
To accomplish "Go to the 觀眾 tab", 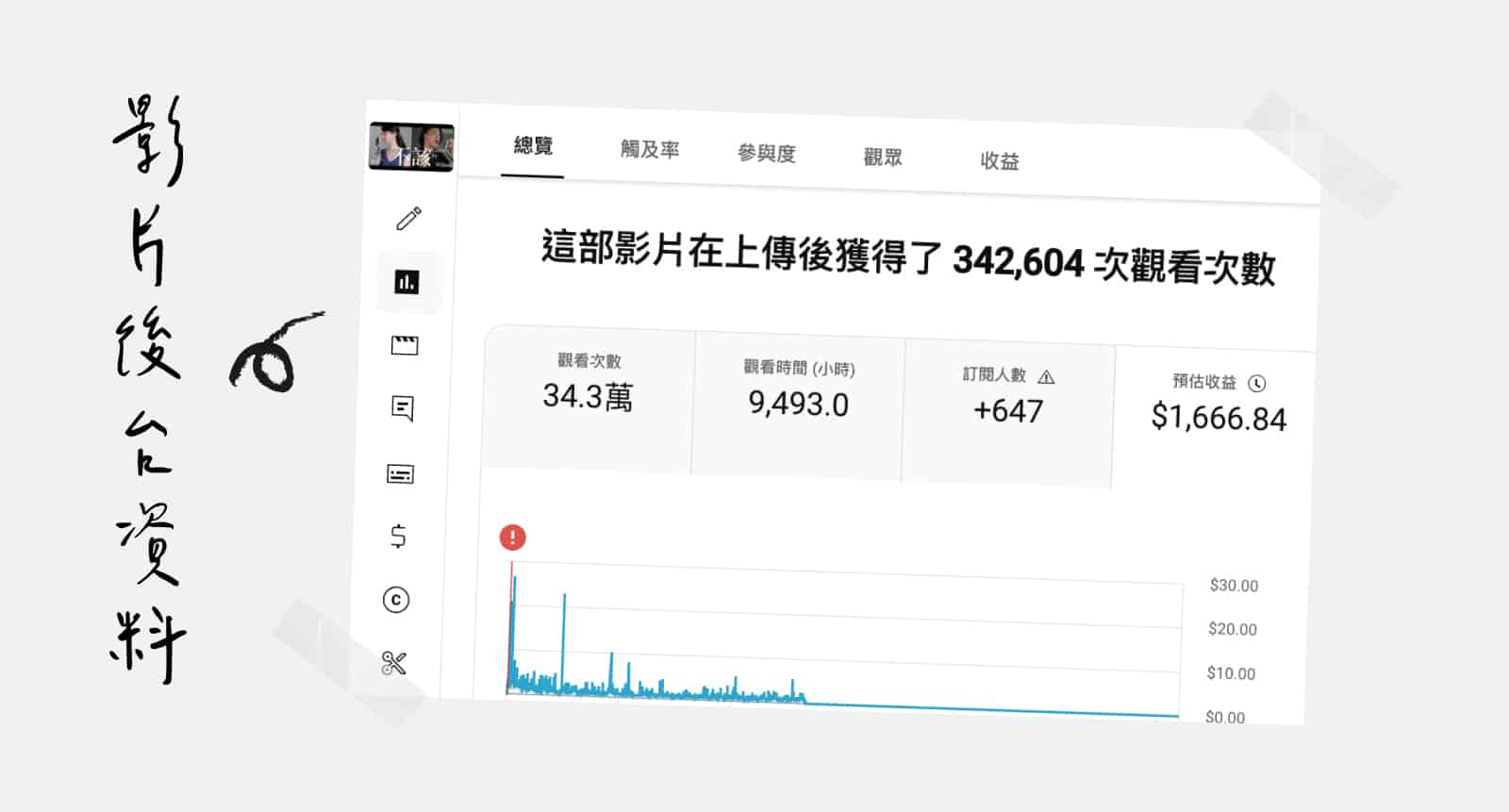I will tap(883, 157).
